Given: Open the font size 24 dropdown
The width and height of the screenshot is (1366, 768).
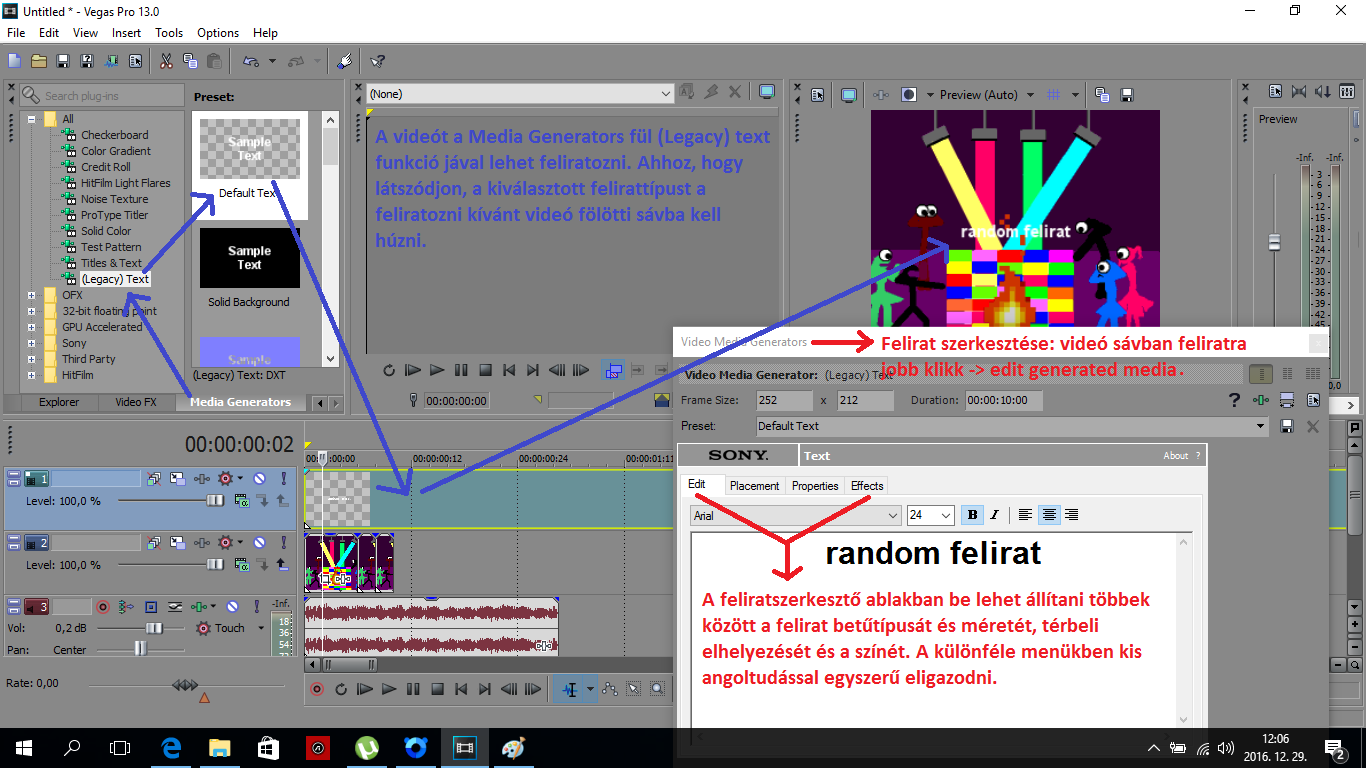Looking at the screenshot, I should [x=946, y=515].
